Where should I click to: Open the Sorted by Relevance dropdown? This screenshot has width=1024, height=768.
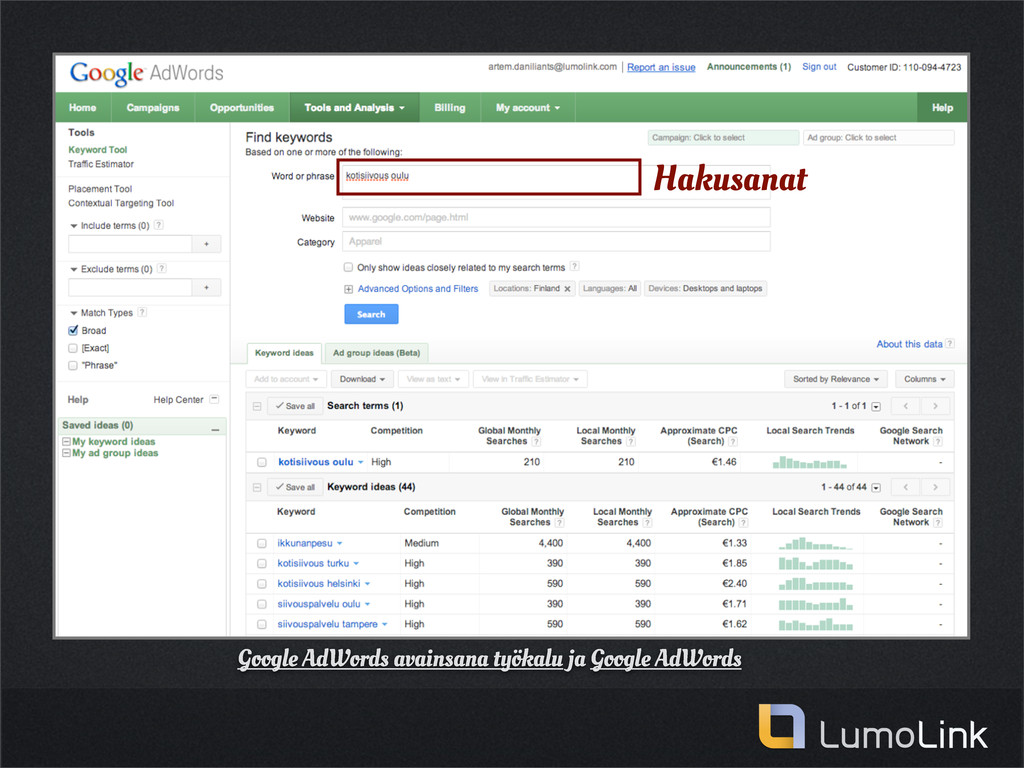coord(836,379)
